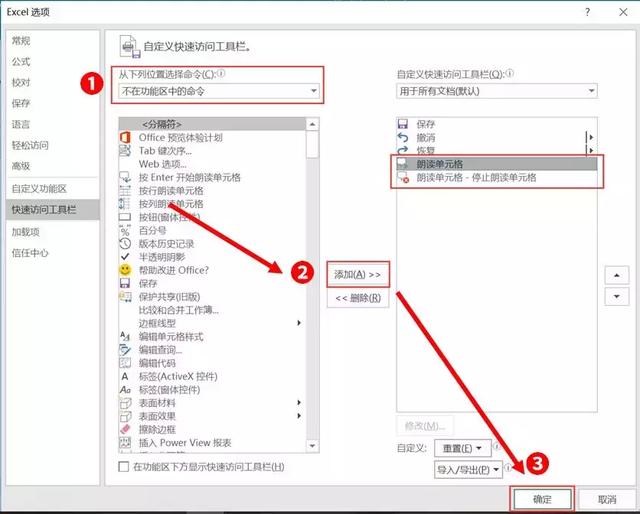Open the 保存 options category

point(53,103)
